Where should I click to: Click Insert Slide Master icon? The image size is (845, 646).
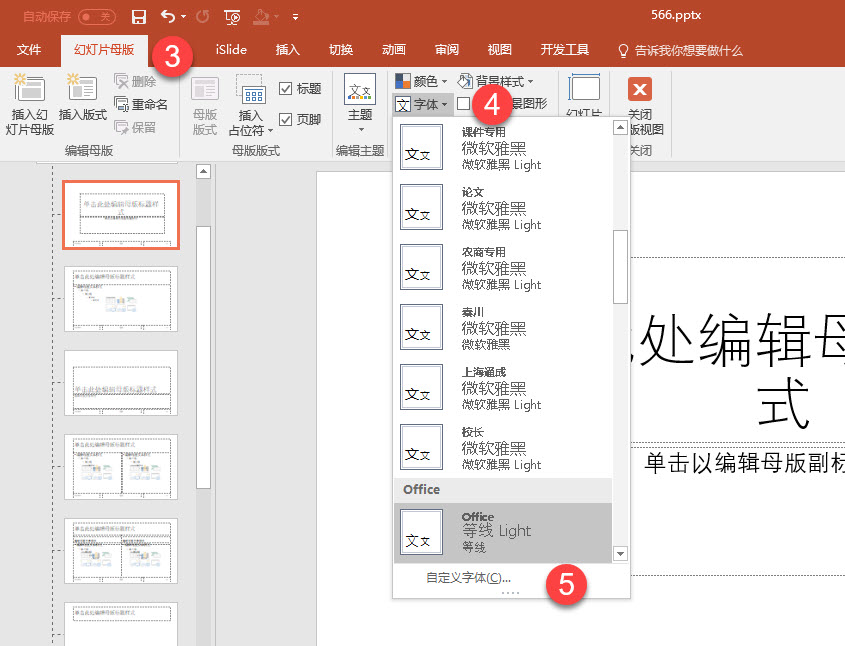coord(30,88)
